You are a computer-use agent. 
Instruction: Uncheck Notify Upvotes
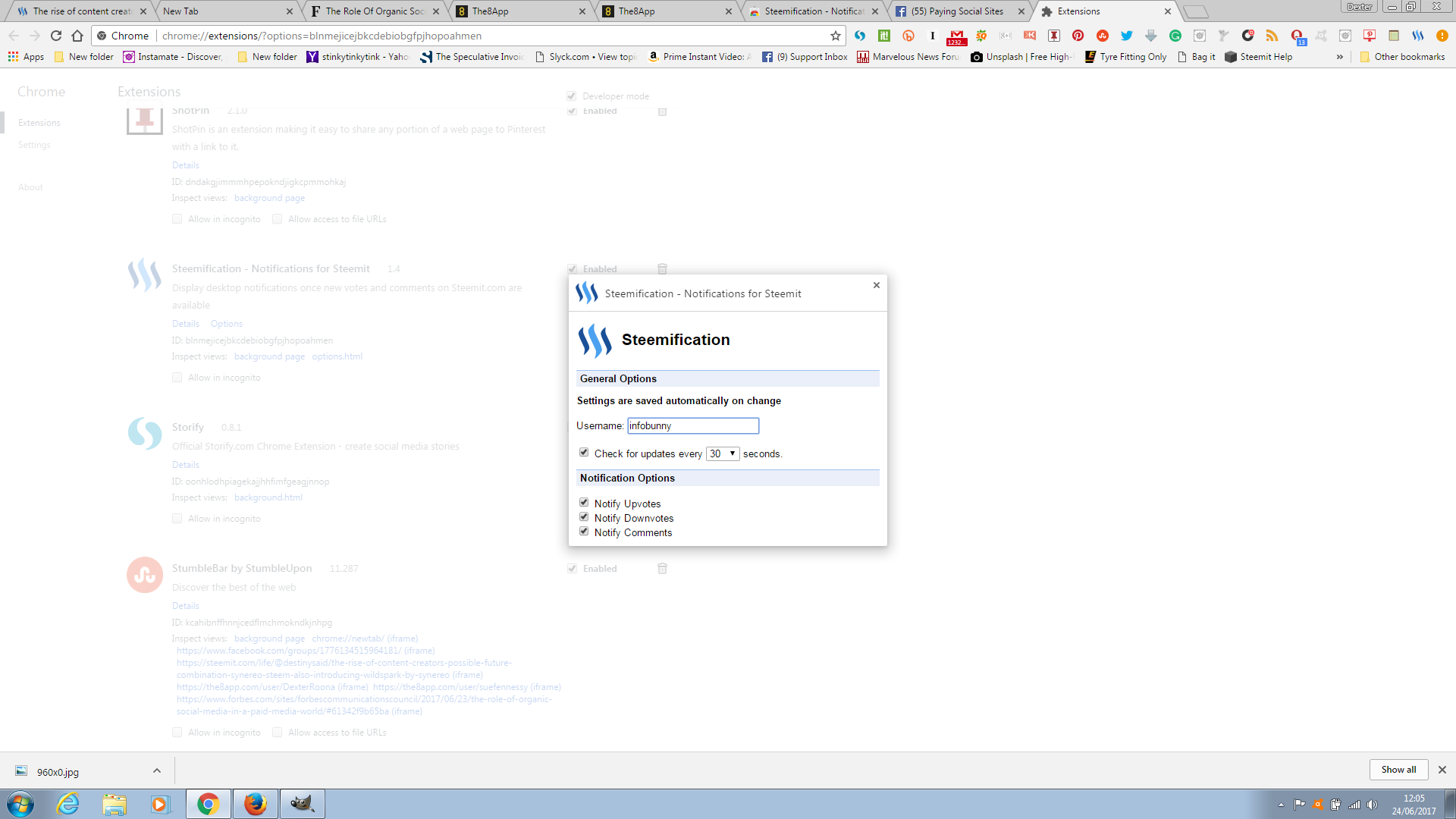click(x=584, y=502)
